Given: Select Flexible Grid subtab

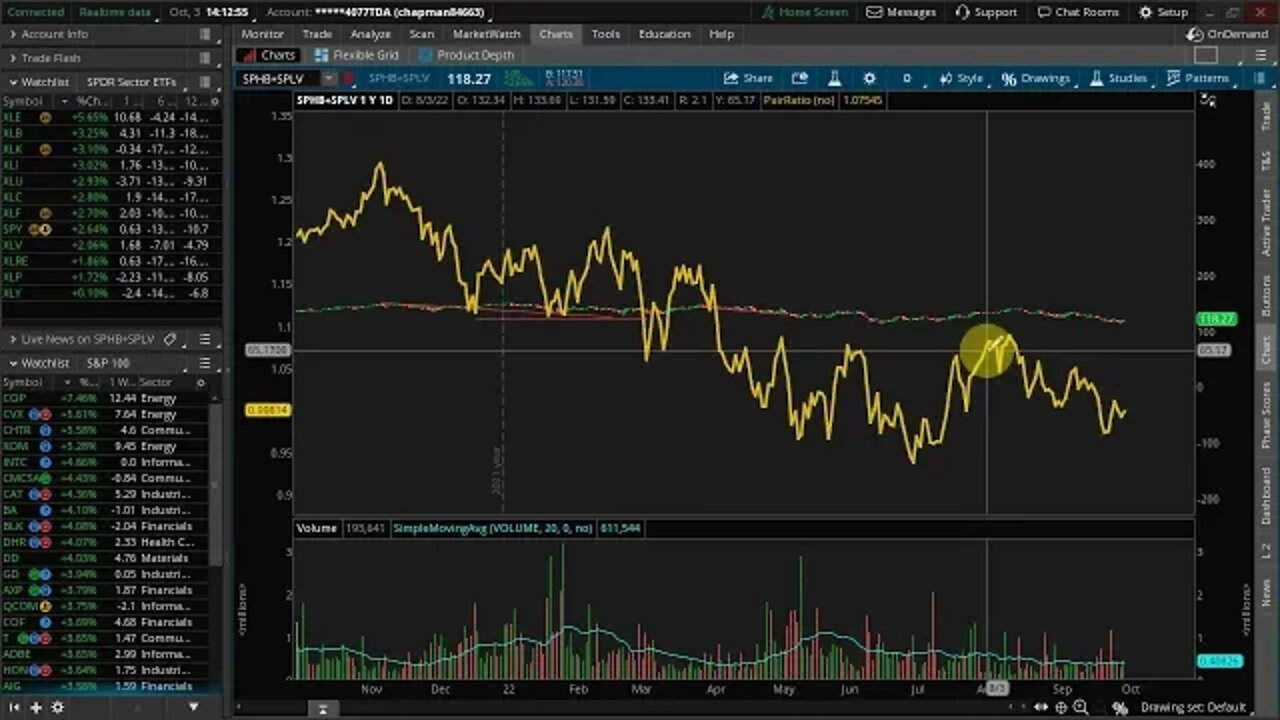Looking at the screenshot, I should (357, 55).
